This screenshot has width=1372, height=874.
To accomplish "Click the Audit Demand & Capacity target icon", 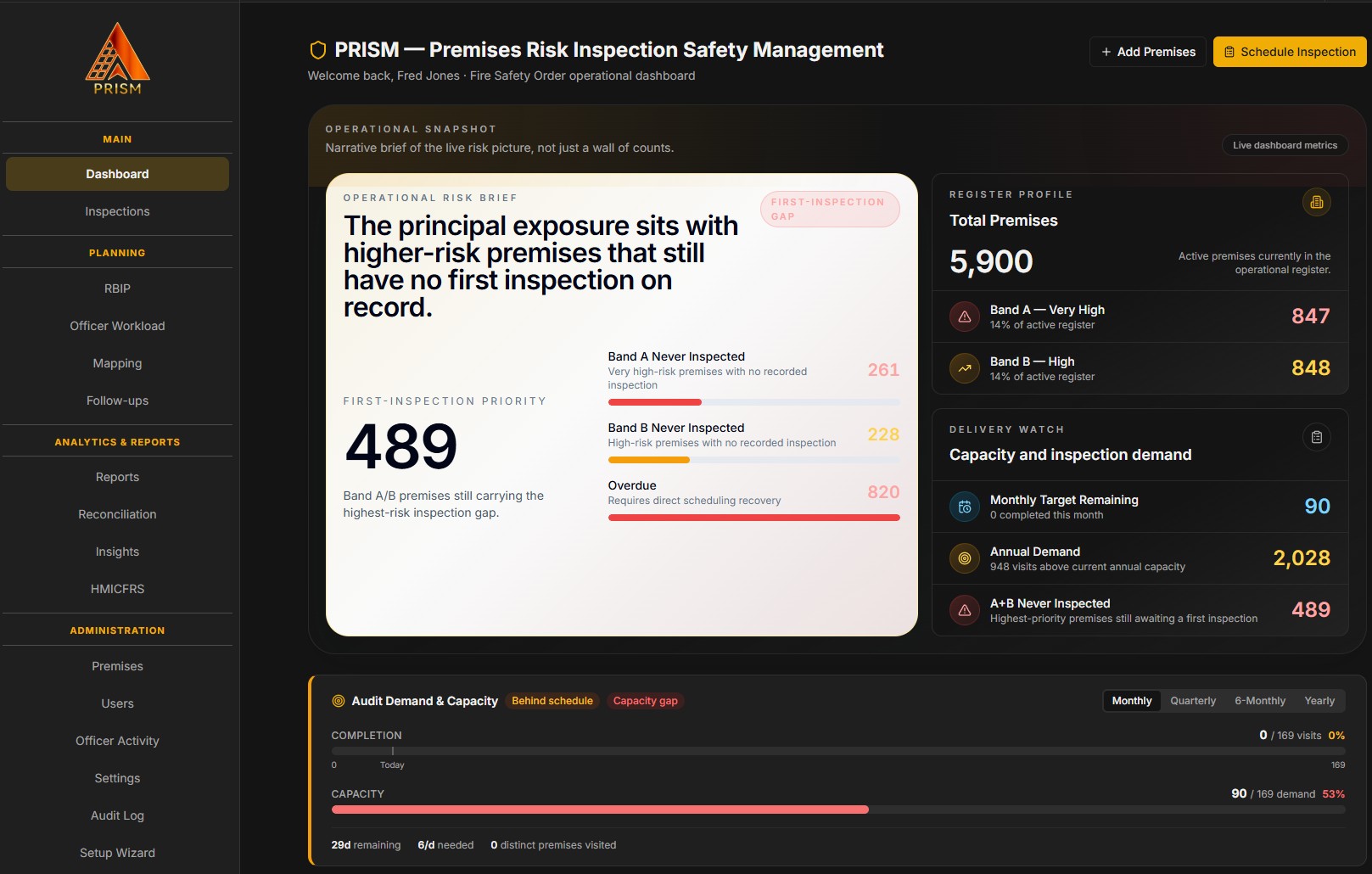I will pyautogui.click(x=339, y=701).
